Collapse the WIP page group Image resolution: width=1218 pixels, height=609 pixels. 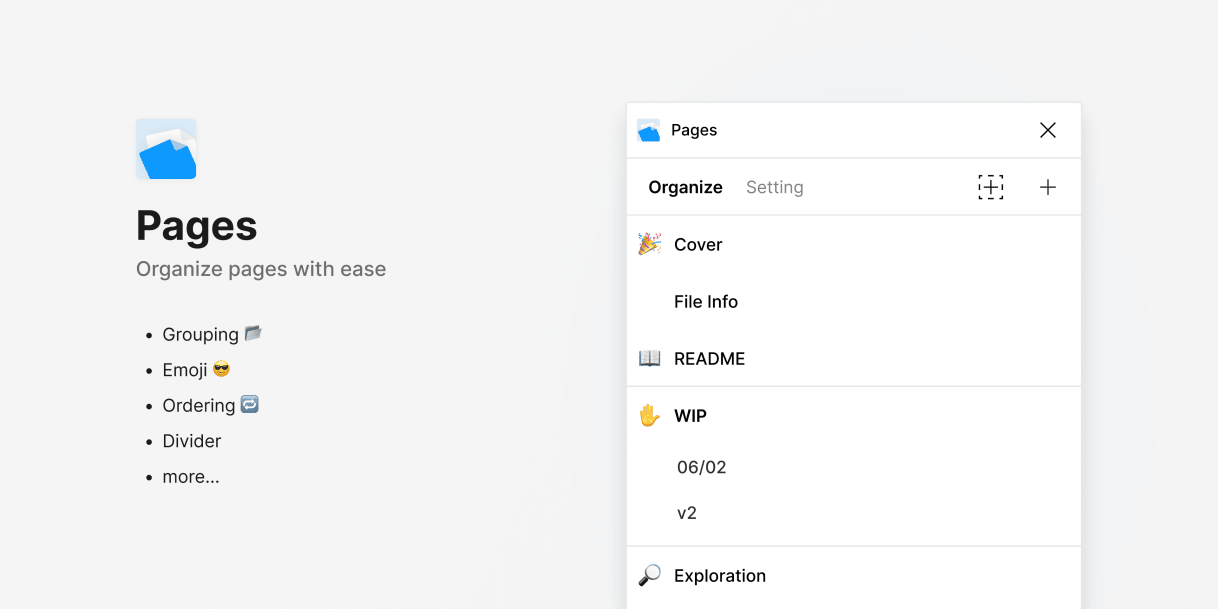tap(690, 416)
